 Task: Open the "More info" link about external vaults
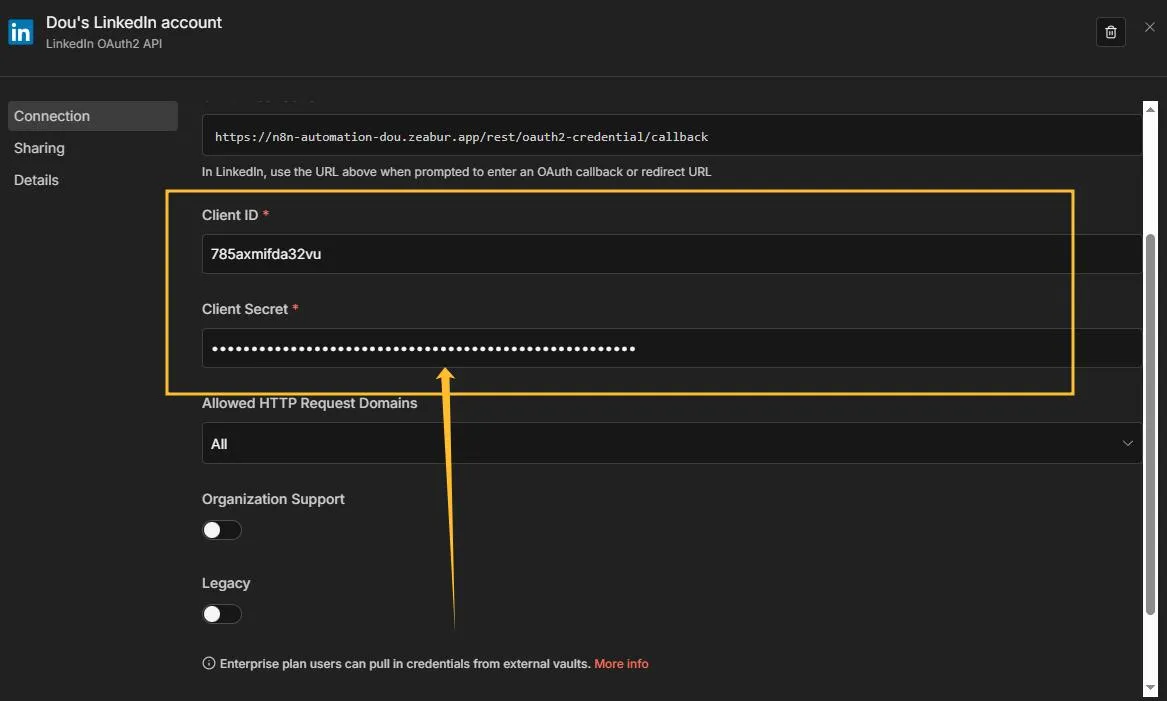tap(621, 663)
